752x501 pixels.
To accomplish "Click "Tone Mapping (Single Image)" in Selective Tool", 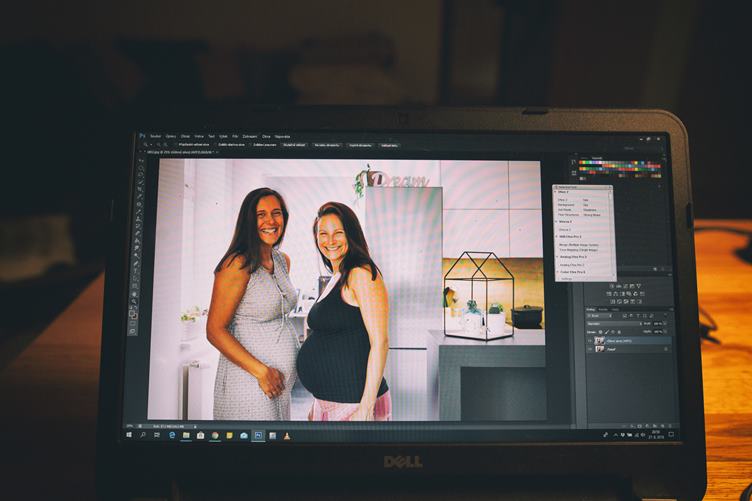I will tap(578, 250).
